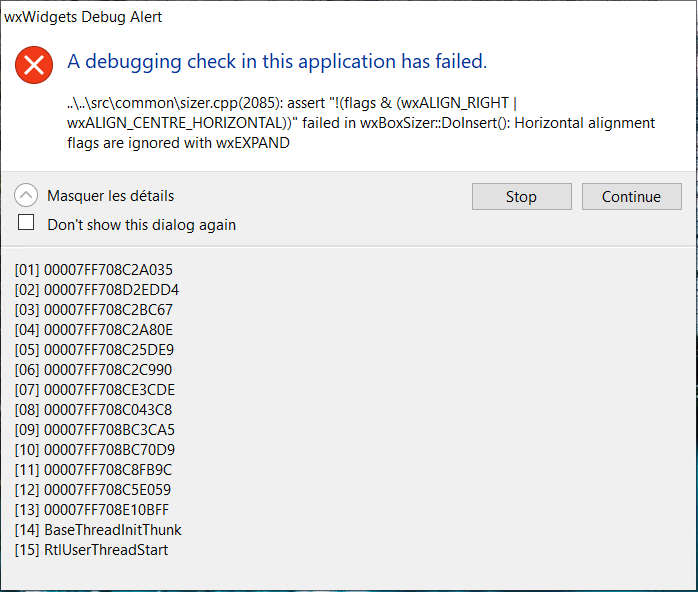Collapse details with the chevron-up circle
Screen dimensions: 698x592
(26, 195)
